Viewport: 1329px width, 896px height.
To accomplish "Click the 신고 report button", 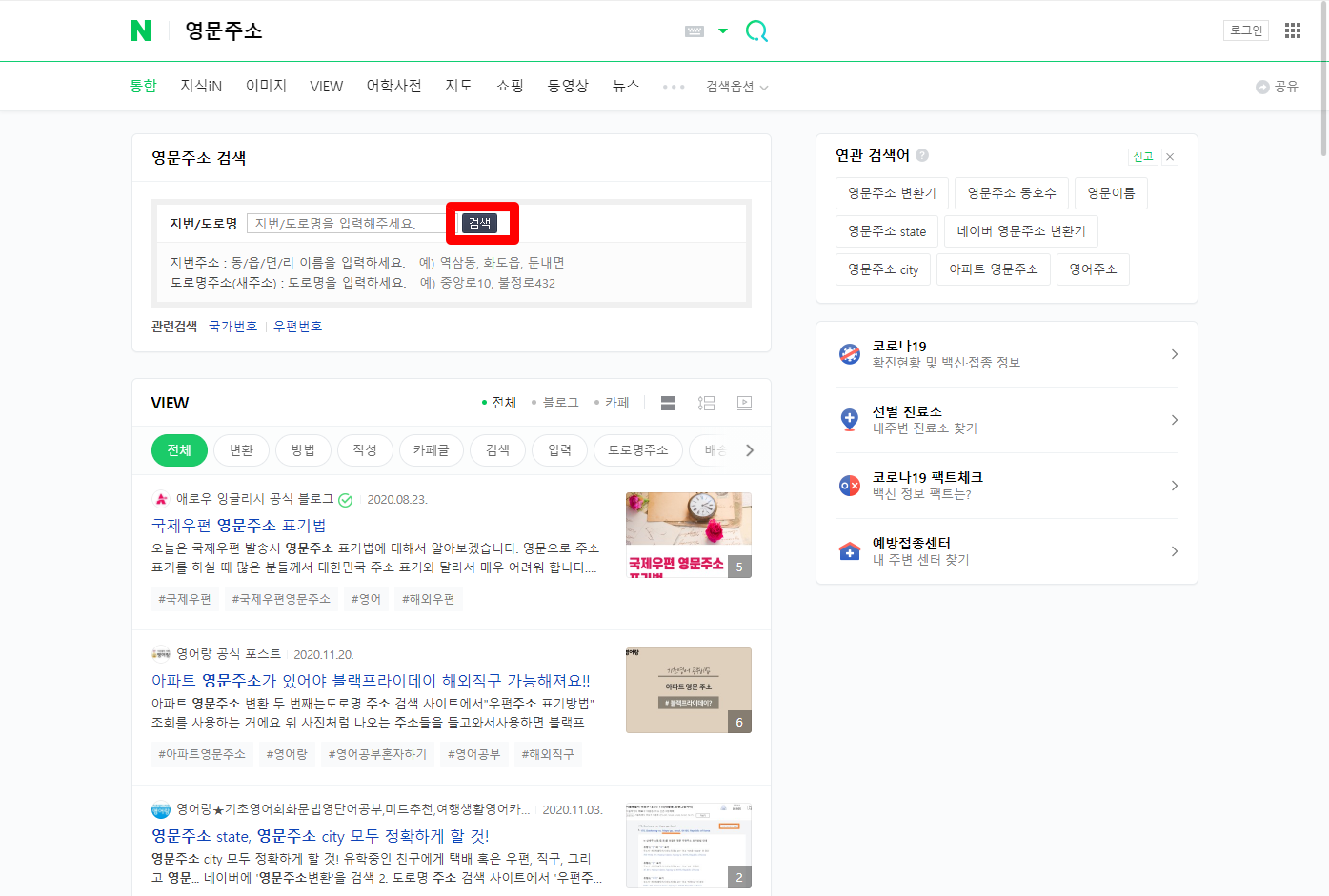I will click(x=1143, y=157).
